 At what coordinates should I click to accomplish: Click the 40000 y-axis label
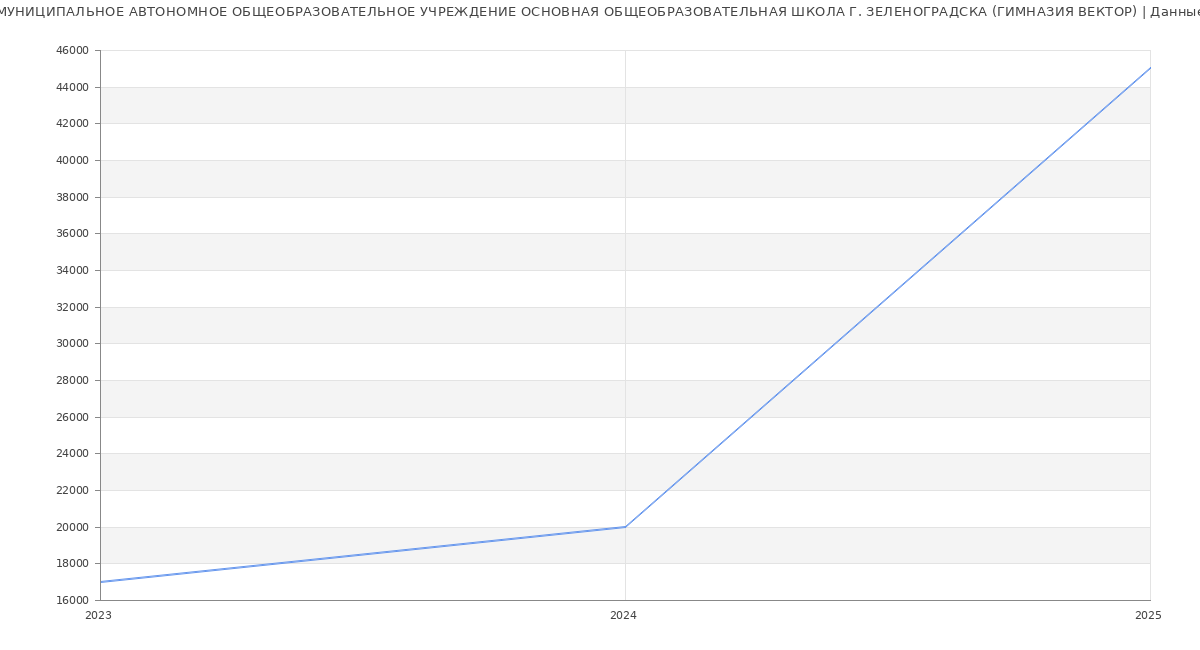click(x=72, y=160)
